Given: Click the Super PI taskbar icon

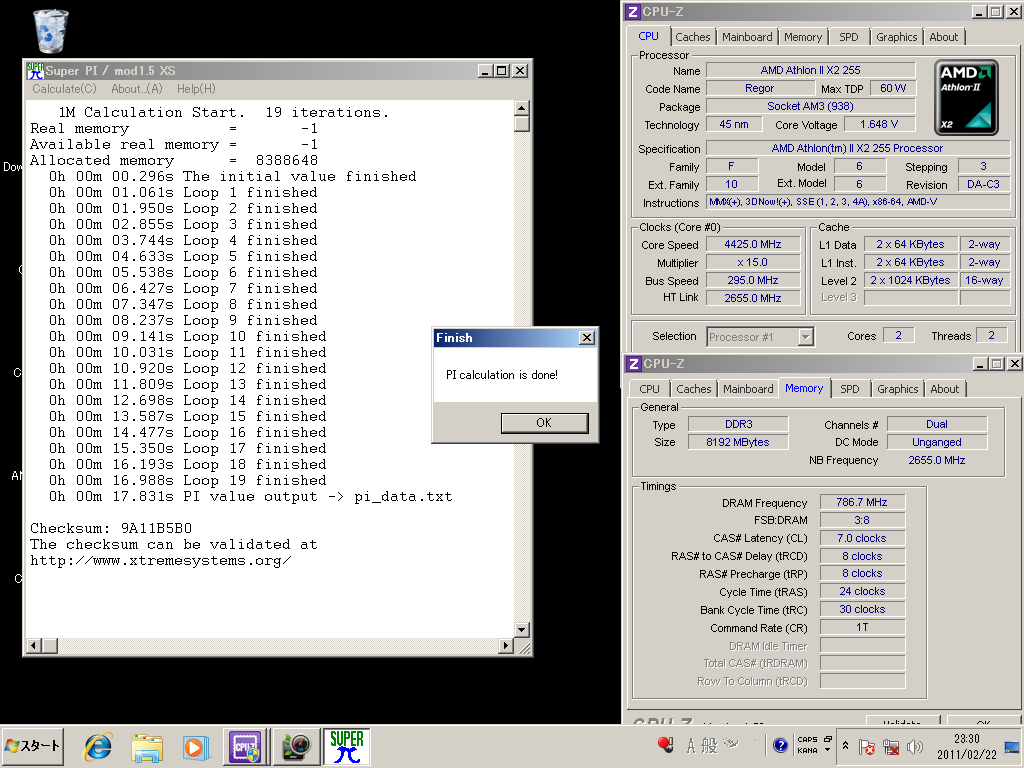Looking at the screenshot, I should 346,746.
